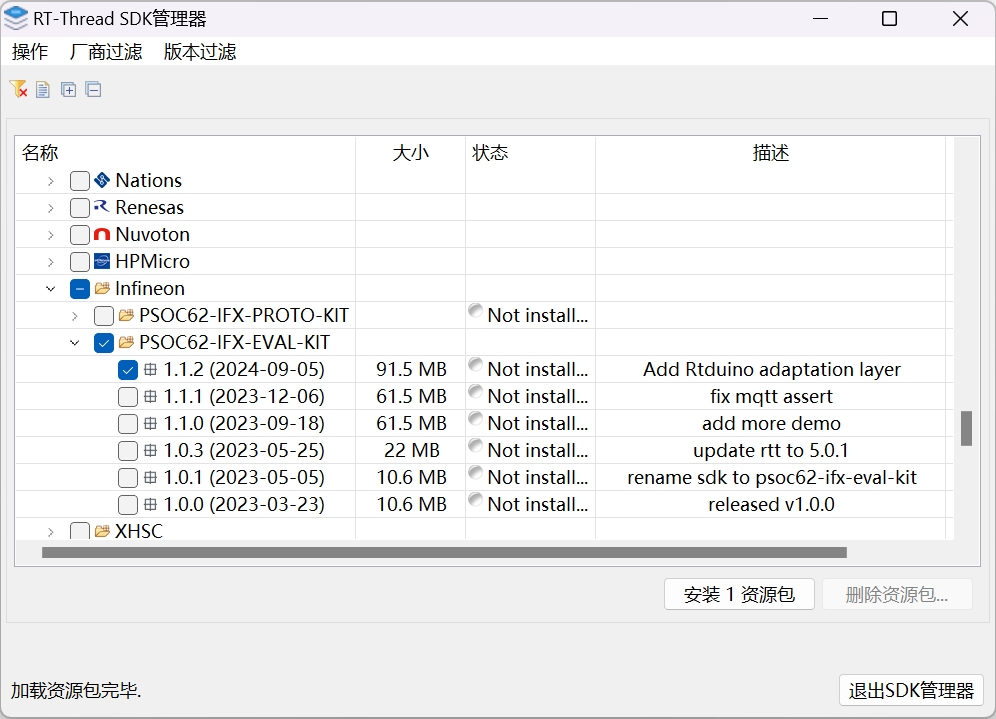This screenshot has width=996, height=719.
Task: Collapse the Infineon tree node
Action: tap(51, 289)
